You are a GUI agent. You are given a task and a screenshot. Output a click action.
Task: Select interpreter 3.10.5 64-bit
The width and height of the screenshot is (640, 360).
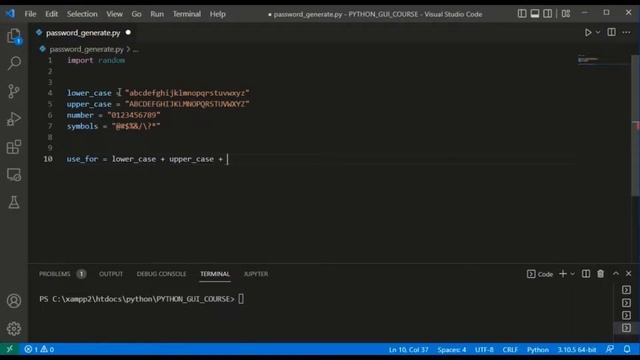(x=577, y=350)
